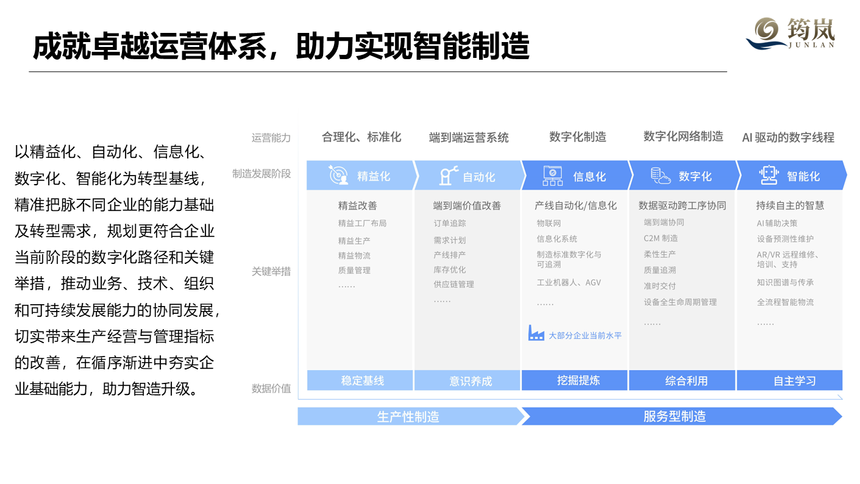The image size is (860, 484).
Task: Select the 持续自主的智慧 subheading
Action: tap(790, 206)
